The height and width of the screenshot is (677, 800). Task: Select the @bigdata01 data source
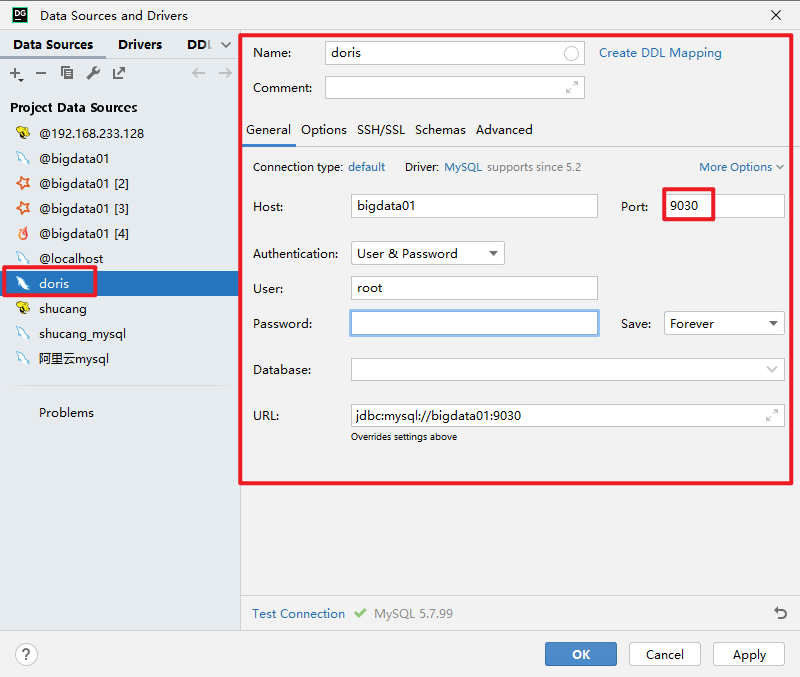(120, 158)
